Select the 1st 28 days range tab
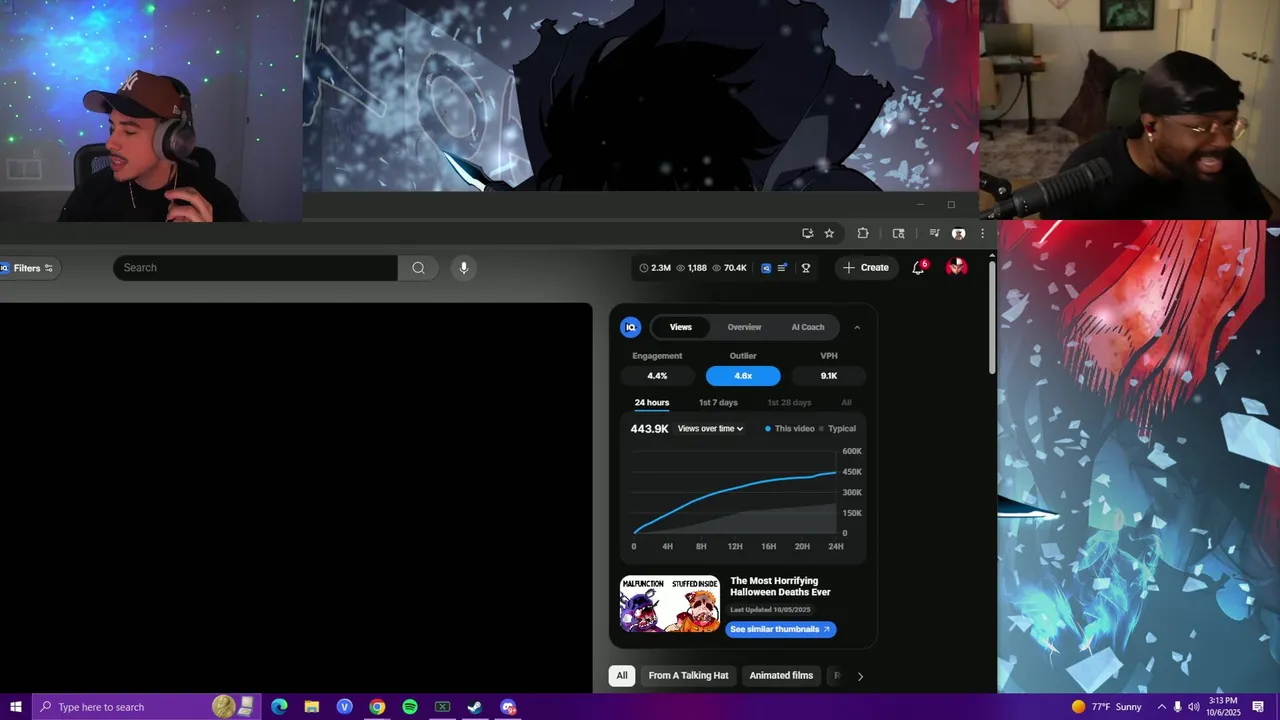 click(x=789, y=403)
